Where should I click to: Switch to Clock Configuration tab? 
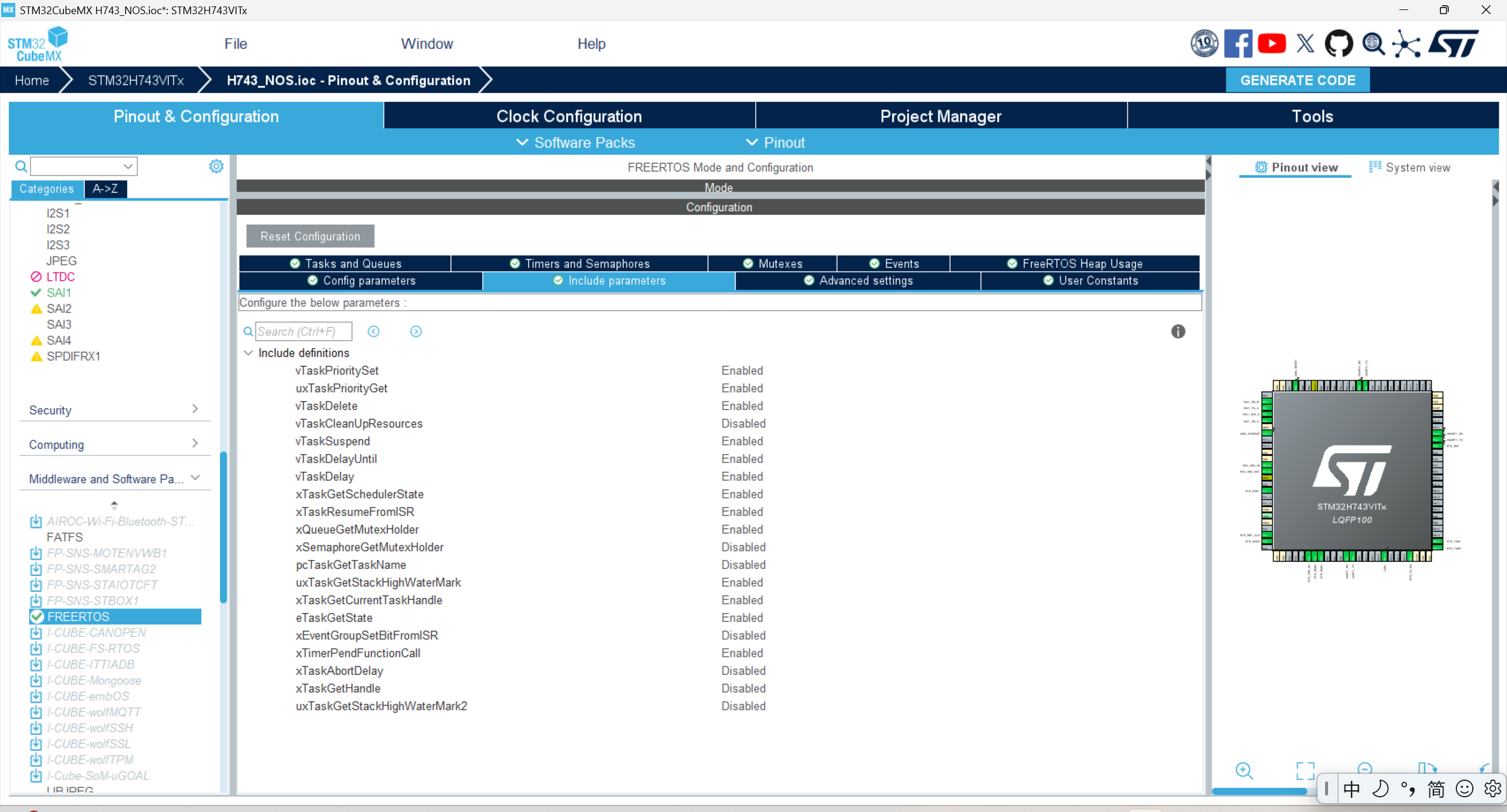(x=569, y=116)
